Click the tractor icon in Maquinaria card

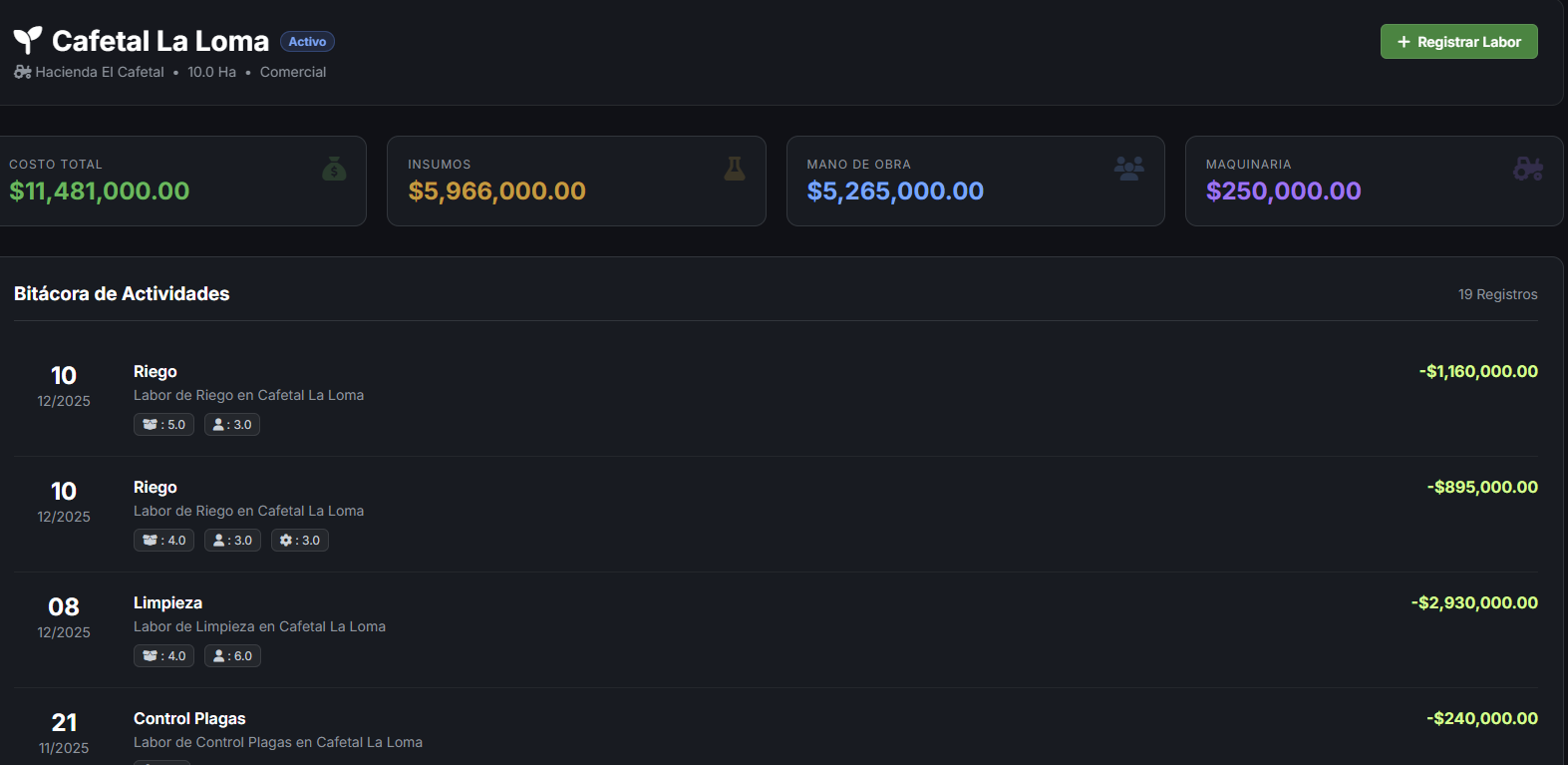1527,168
